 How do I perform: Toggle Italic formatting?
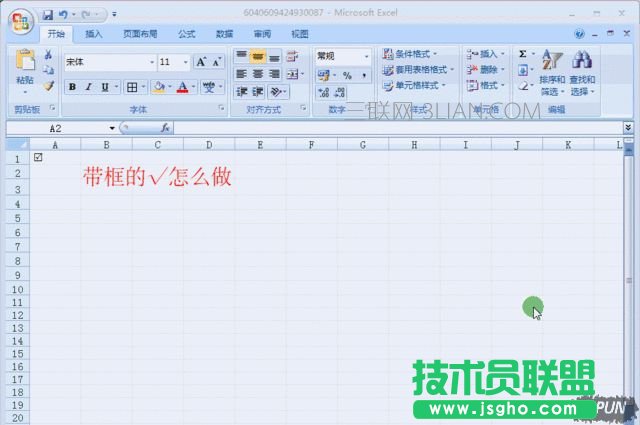pos(89,87)
